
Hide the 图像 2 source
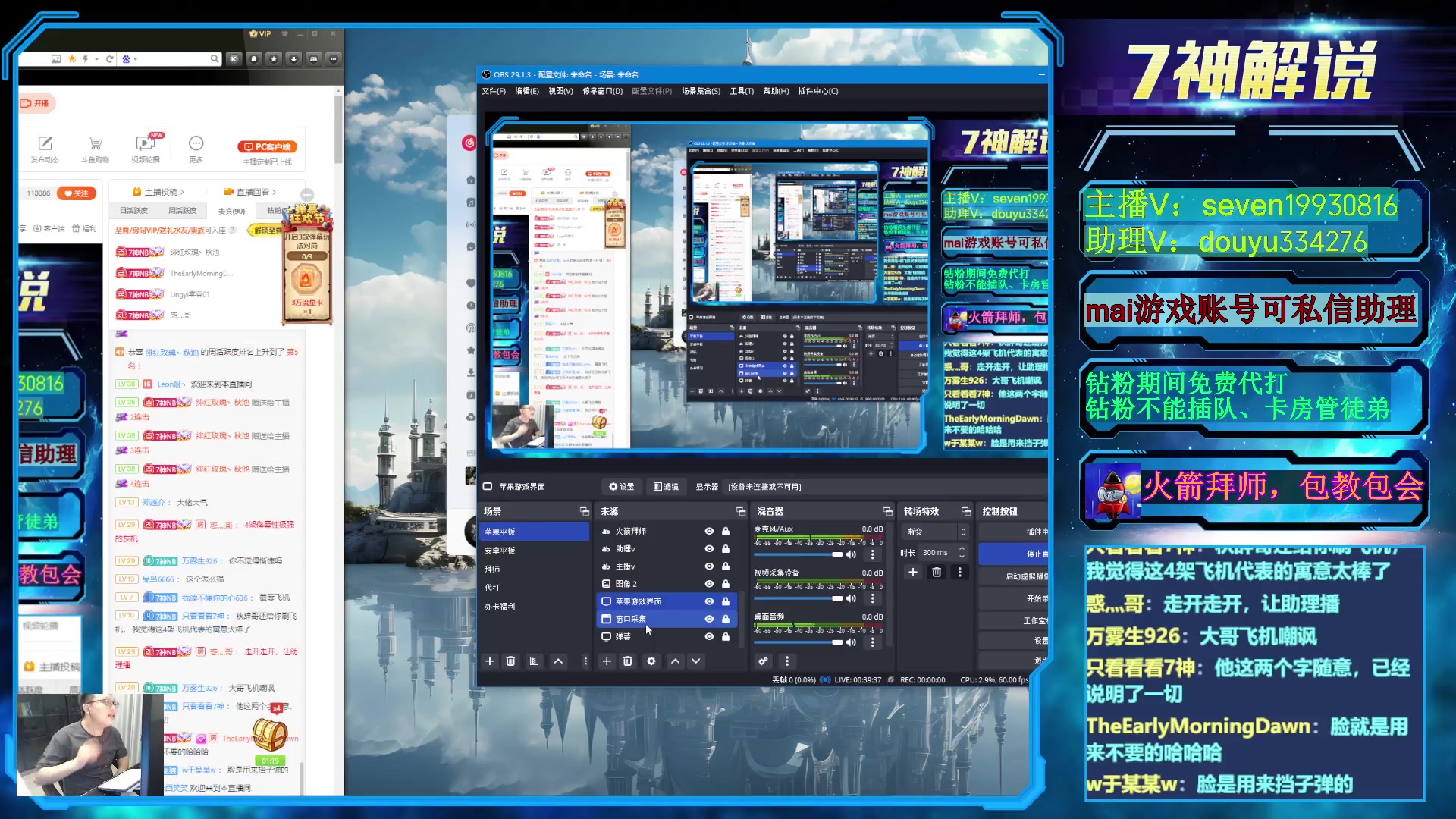(709, 584)
